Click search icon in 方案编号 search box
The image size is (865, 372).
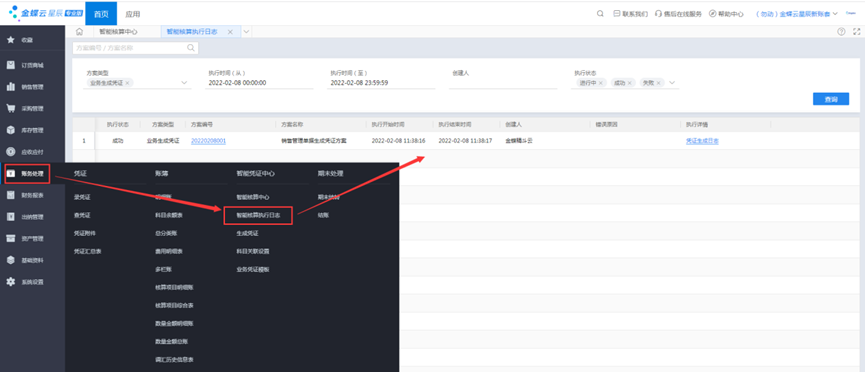(191, 48)
